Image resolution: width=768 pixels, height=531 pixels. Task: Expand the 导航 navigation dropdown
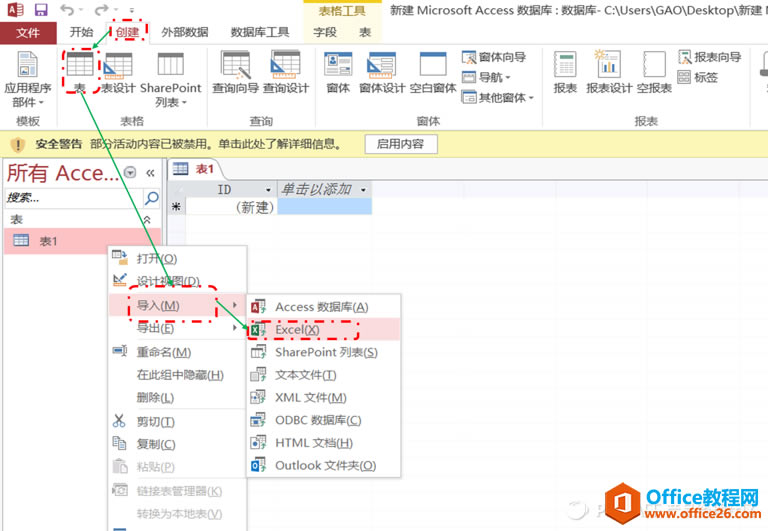click(486, 77)
